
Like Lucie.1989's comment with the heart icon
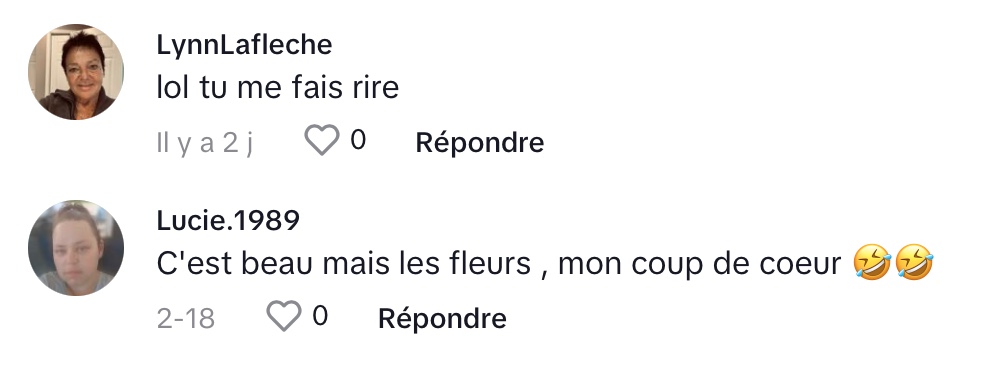(284, 316)
